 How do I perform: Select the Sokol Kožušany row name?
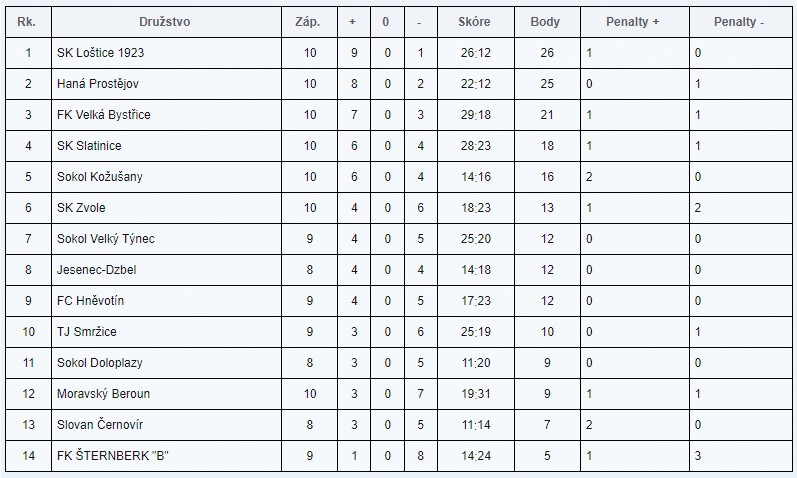click(100, 176)
